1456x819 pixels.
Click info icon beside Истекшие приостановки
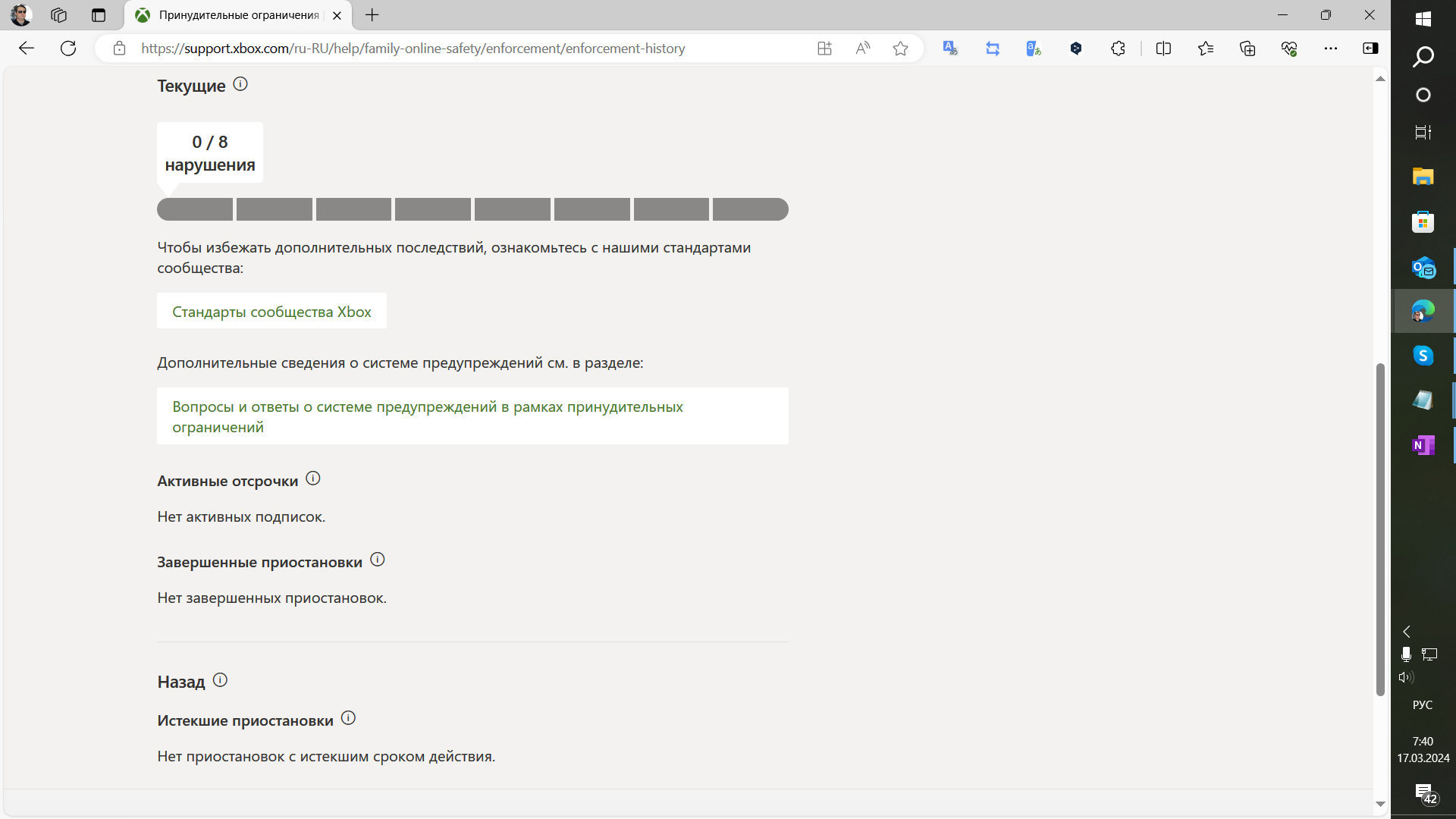coord(348,718)
